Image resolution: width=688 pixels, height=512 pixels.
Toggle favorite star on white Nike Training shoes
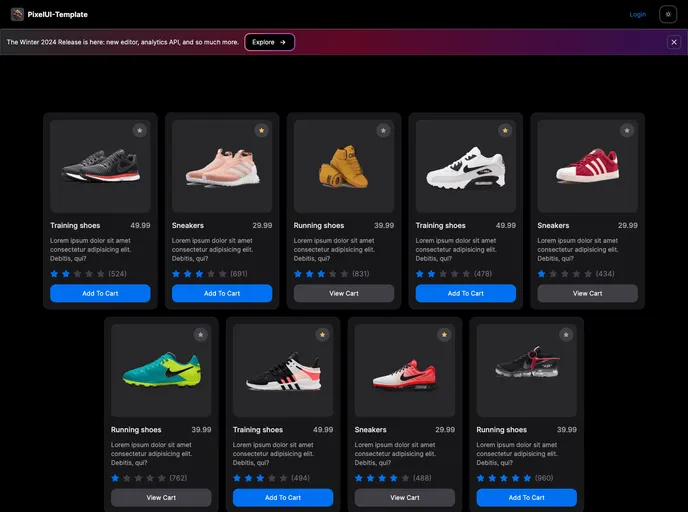tap(505, 131)
